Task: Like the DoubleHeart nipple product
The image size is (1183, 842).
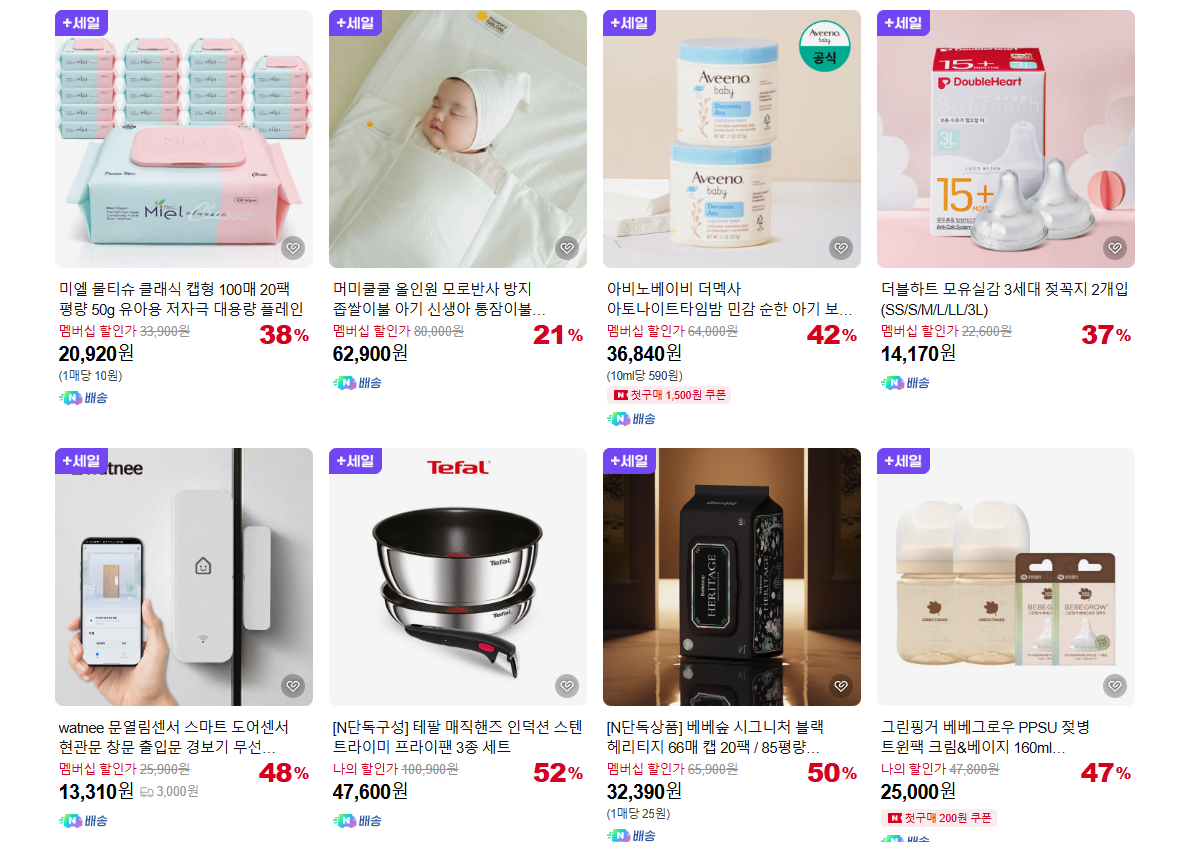Action: pos(1114,247)
